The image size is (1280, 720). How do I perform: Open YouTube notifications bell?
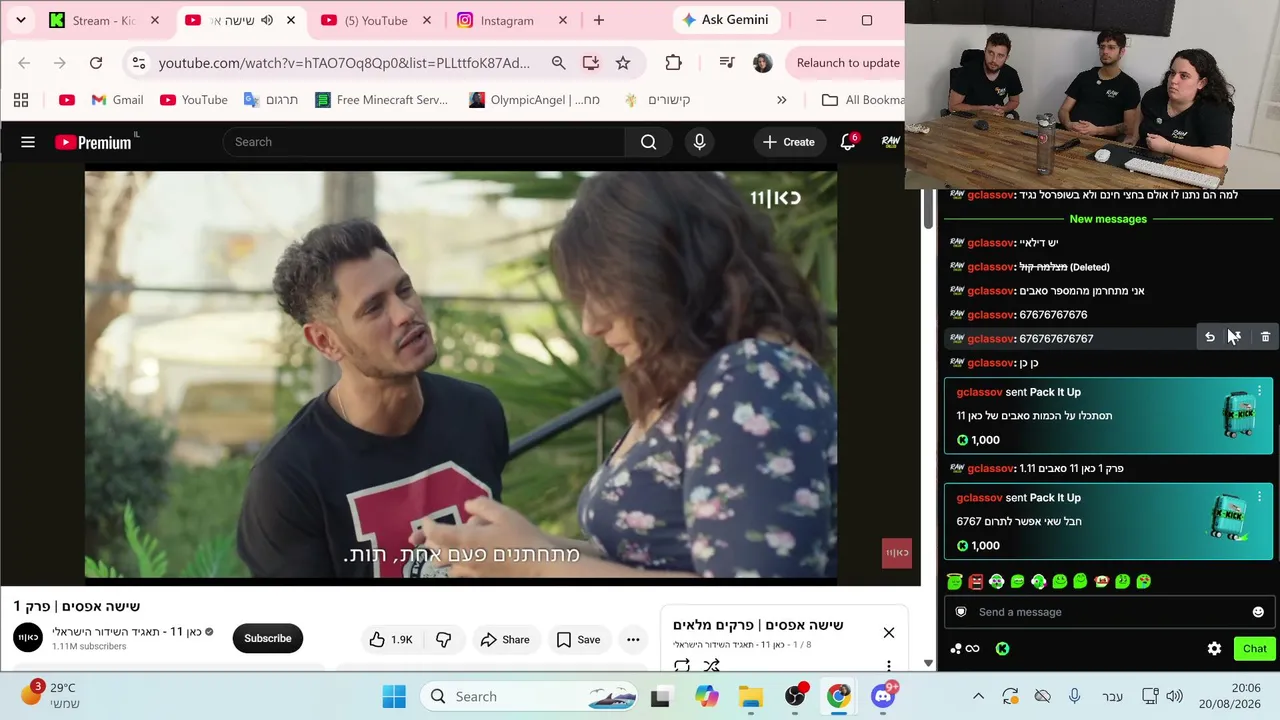tap(849, 142)
